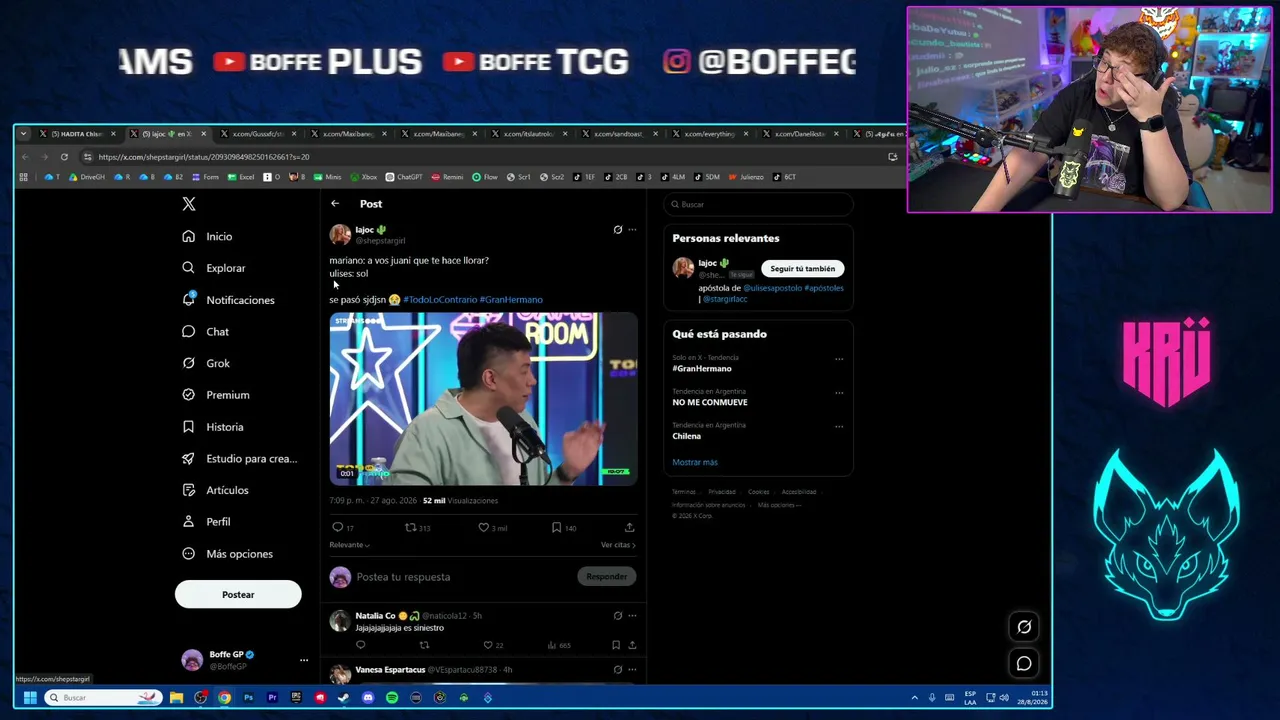Switch to the HADITA Chisa browser tab
The height and width of the screenshot is (720, 1280).
[x=75, y=134]
